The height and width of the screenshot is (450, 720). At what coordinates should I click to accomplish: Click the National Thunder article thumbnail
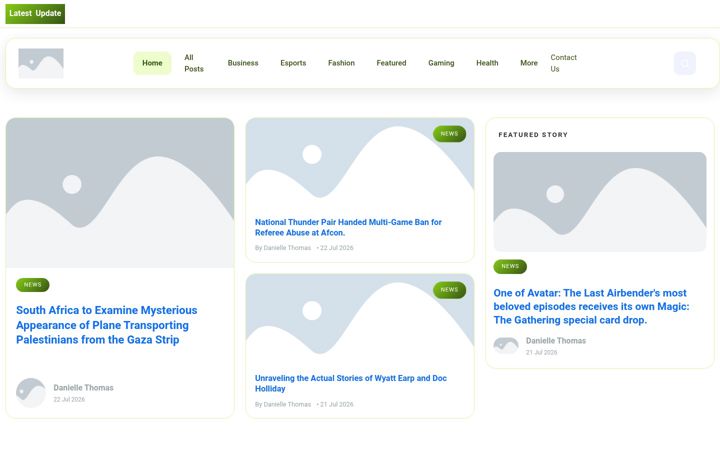coord(360,165)
